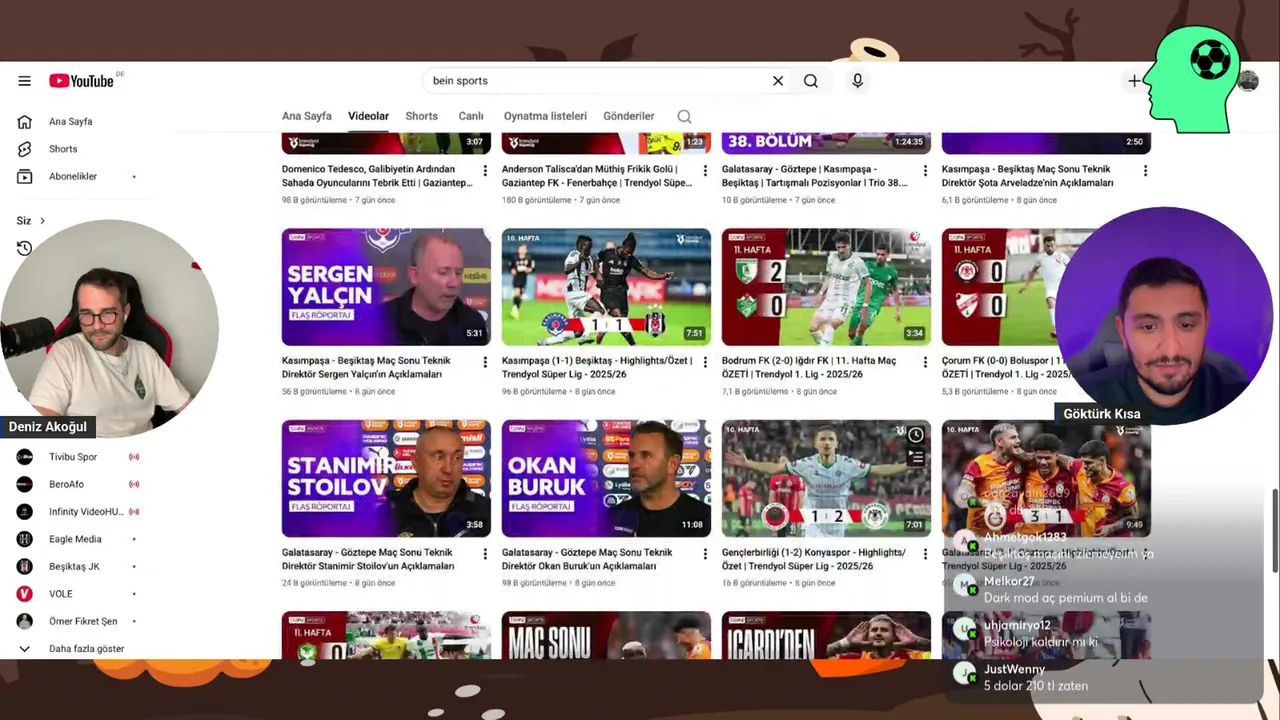Open options for Trio 38. Bölüm video
1280x720 pixels.
pyautogui.click(x=925, y=171)
